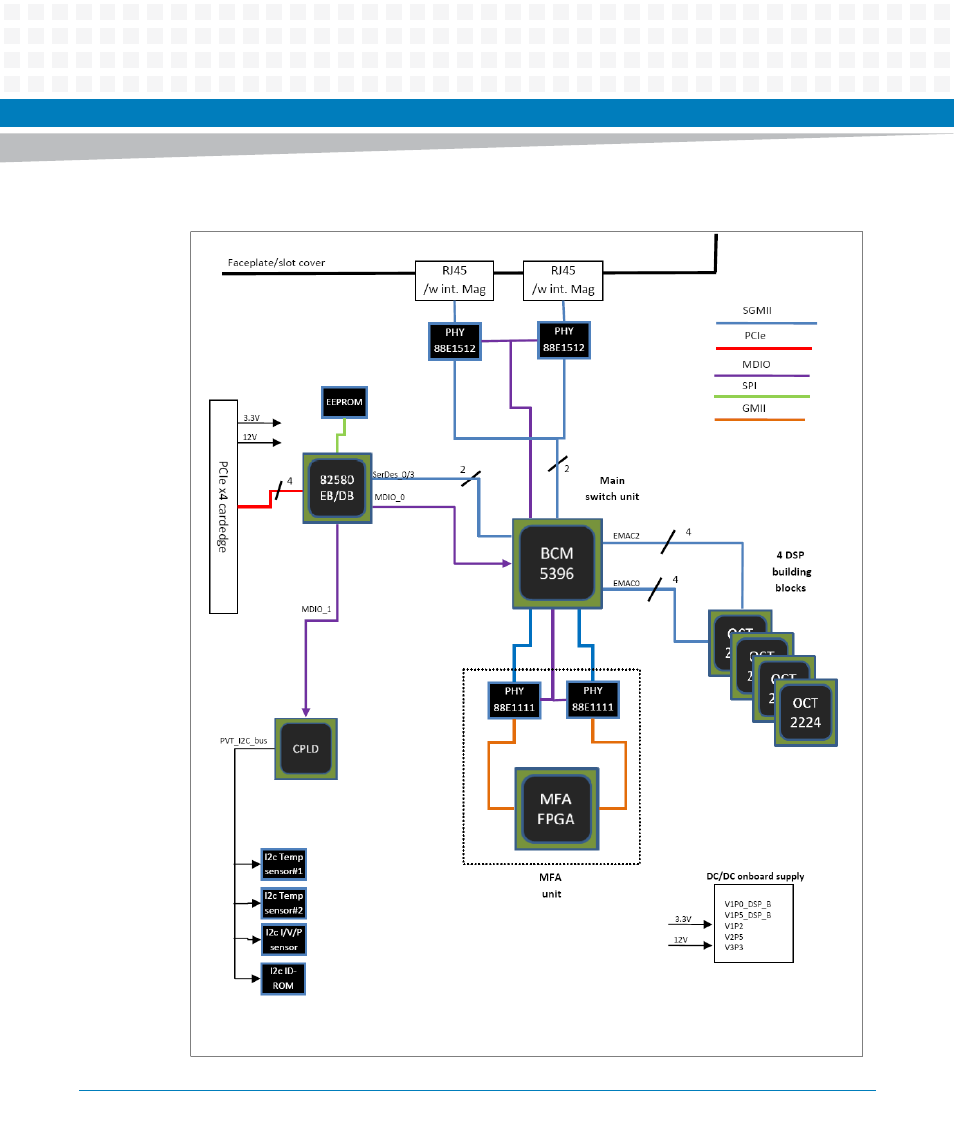This screenshot has height=1145, width=954.
Task: Click the 12V label beside DC/DC supply
Action: pos(681,941)
